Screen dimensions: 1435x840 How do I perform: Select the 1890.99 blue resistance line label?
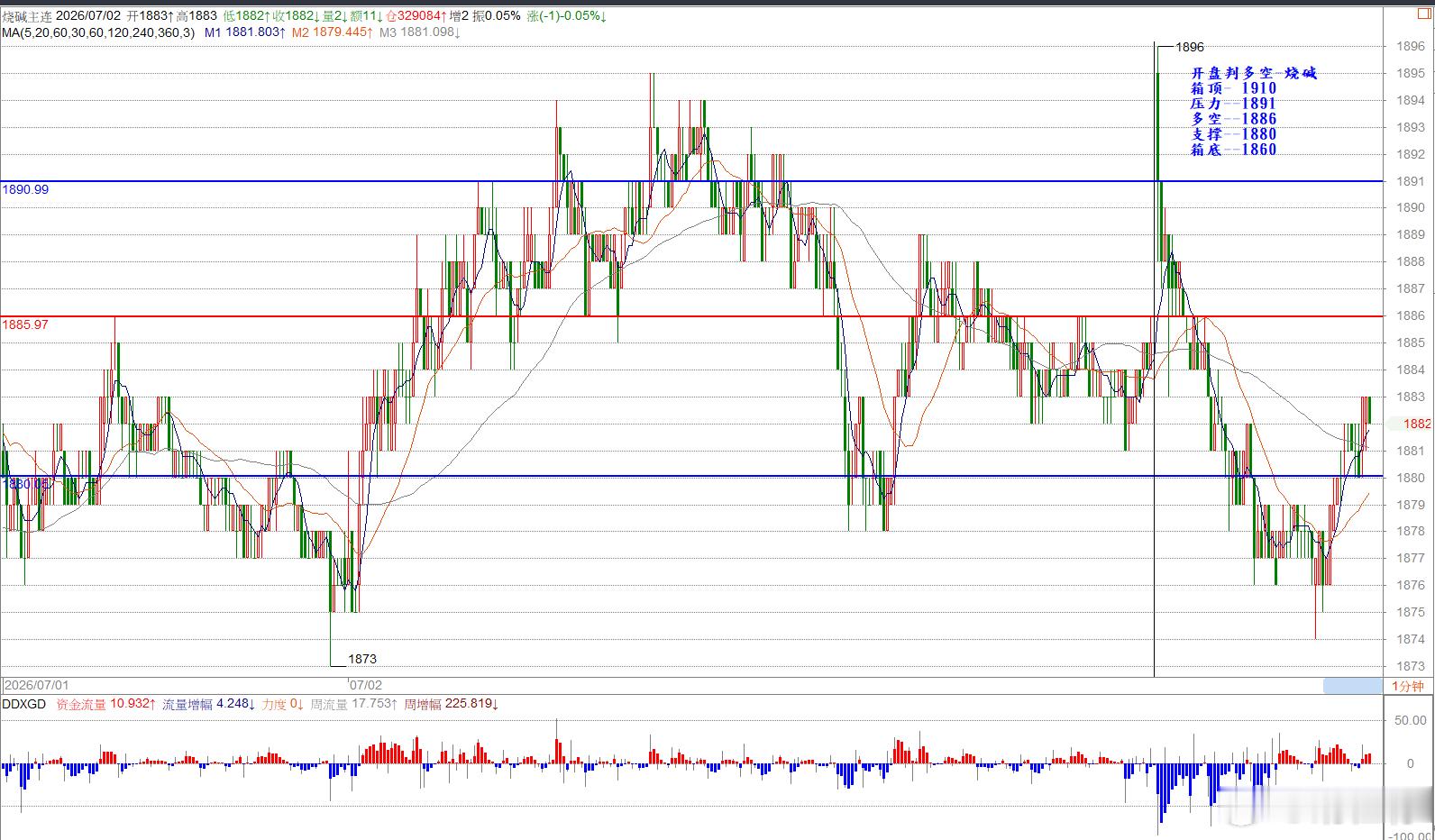(25, 190)
